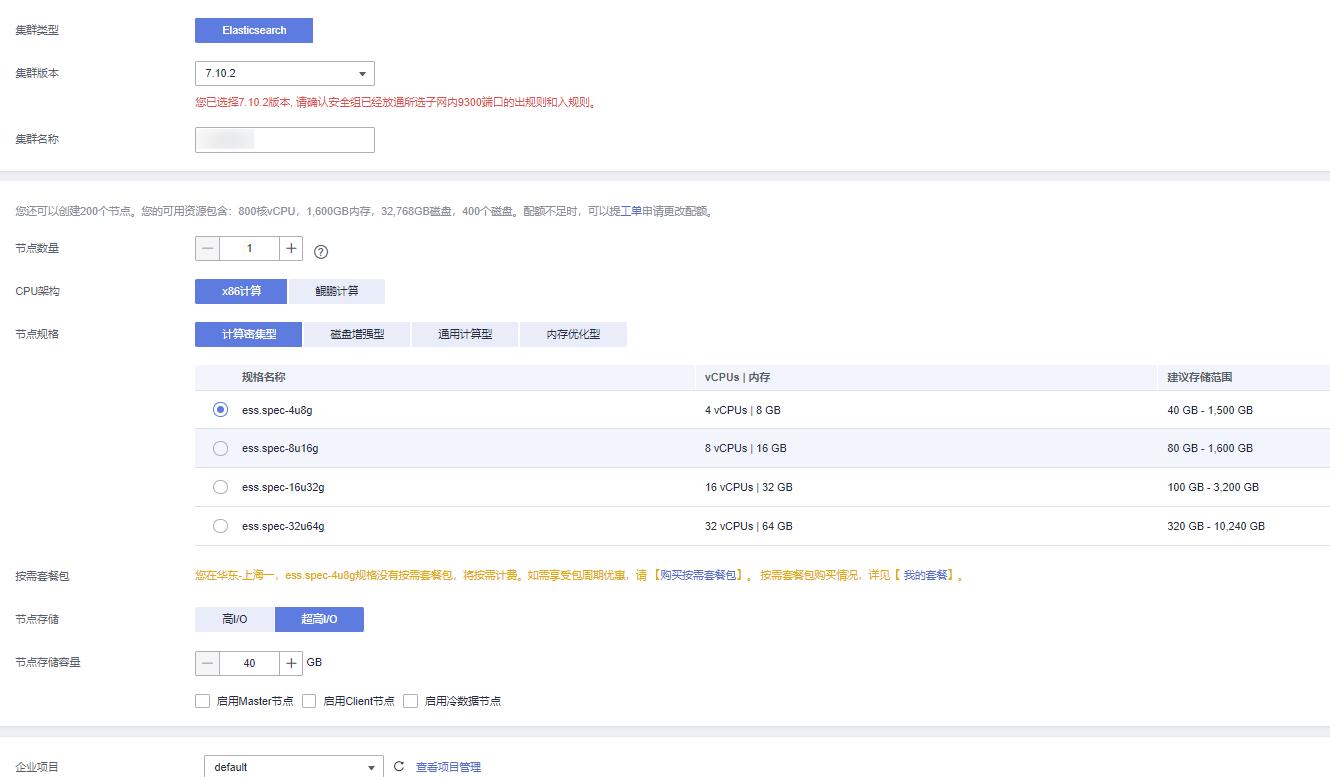Screen dimensions: 1330x777
Task: Switch node storage to 高I/O
Action: point(234,619)
